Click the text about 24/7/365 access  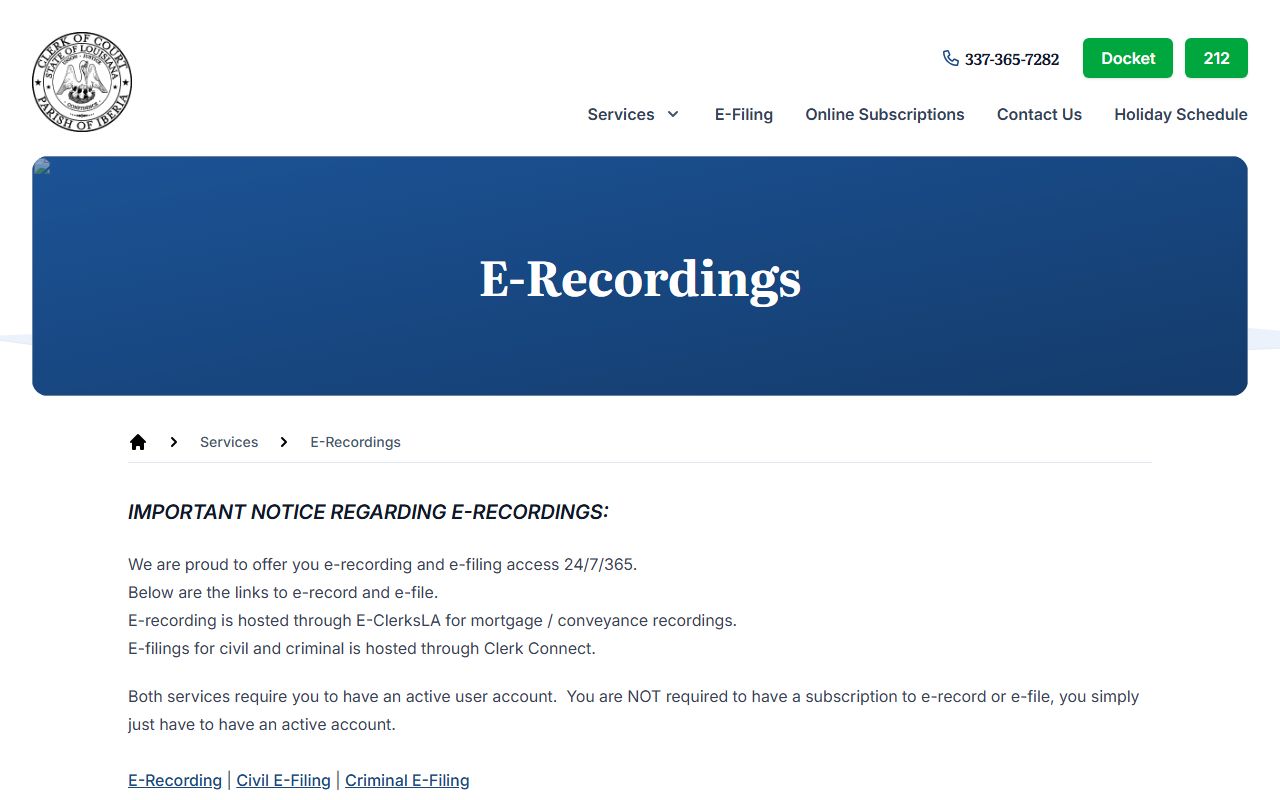click(x=382, y=564)
